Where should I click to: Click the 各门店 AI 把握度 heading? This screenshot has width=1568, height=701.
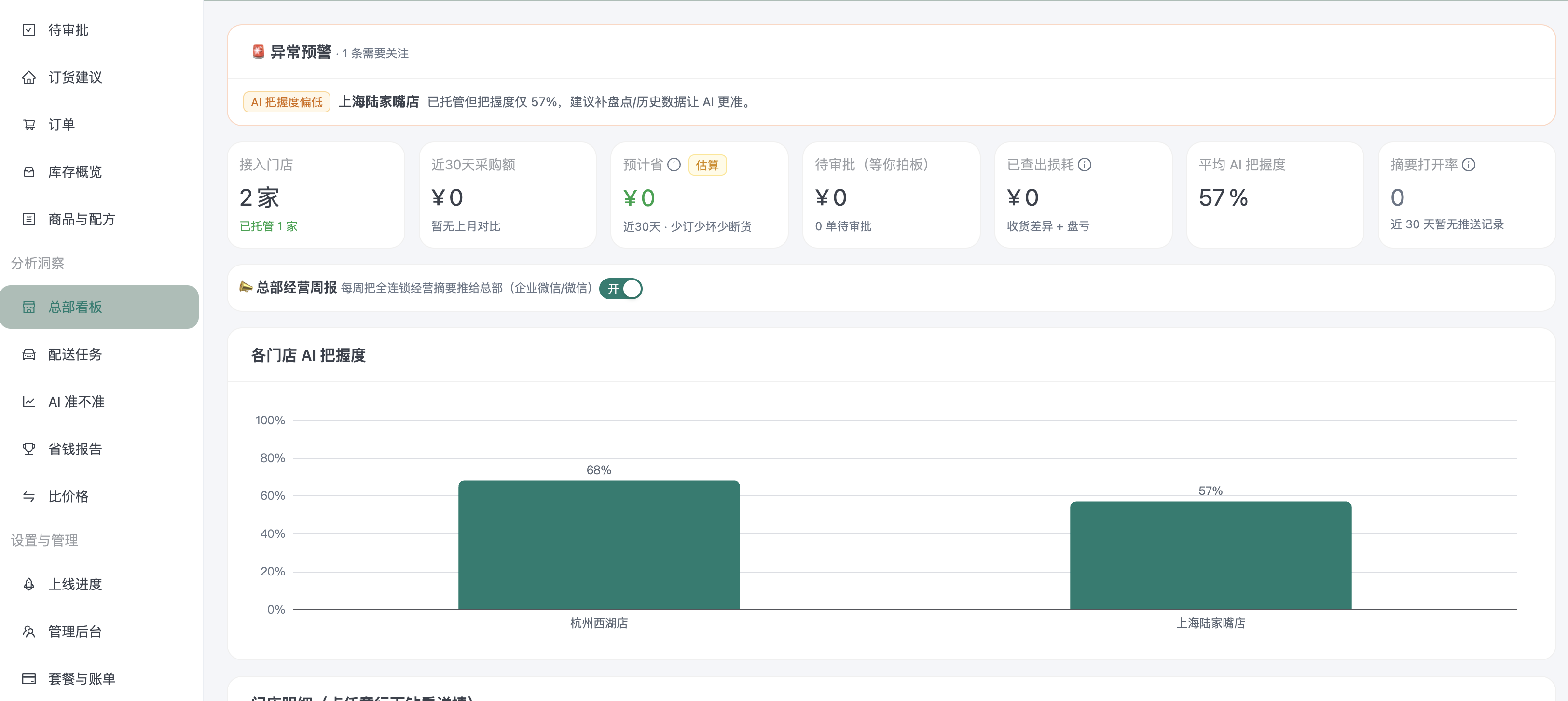(x=309, y=355)
